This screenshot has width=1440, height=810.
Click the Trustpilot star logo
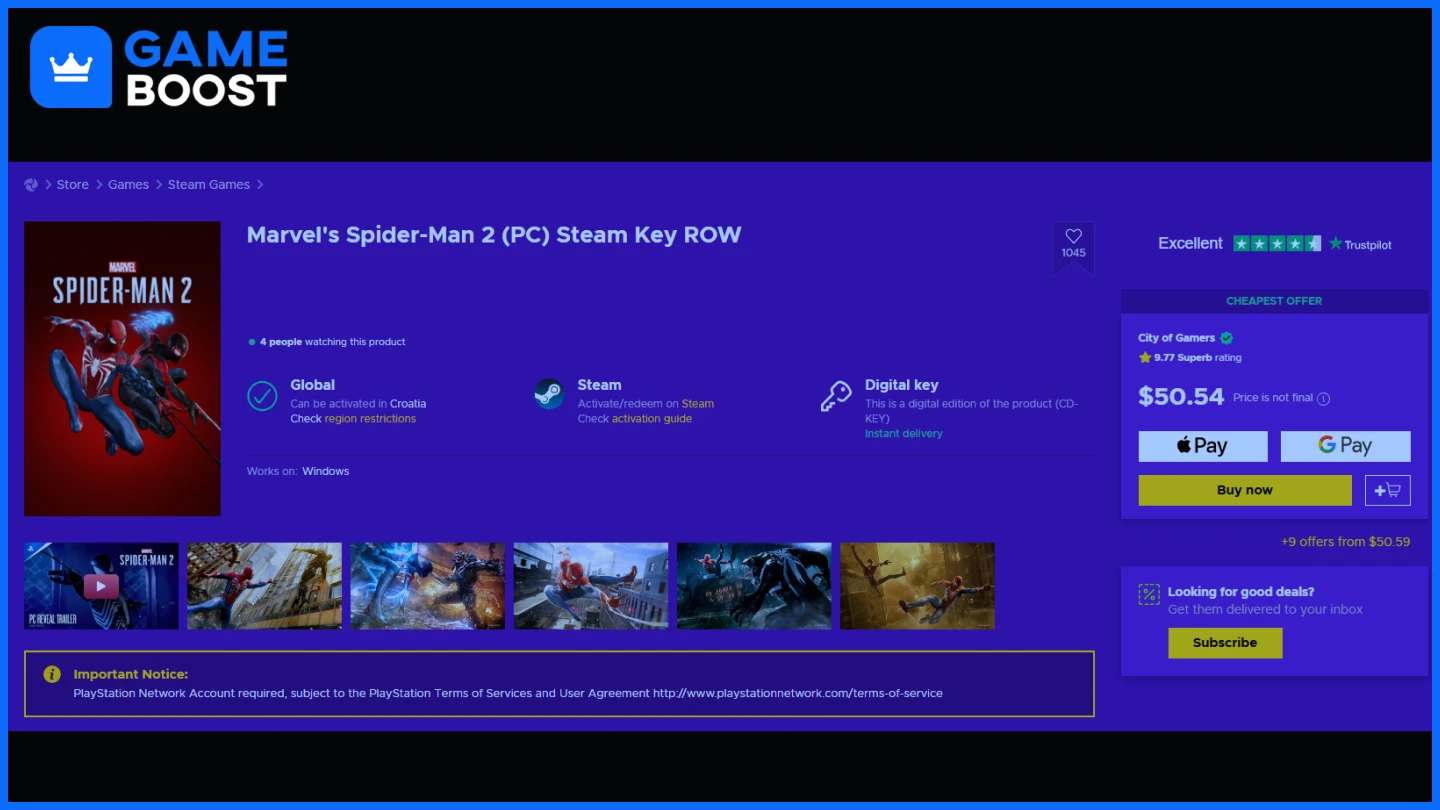(1335, 244)
